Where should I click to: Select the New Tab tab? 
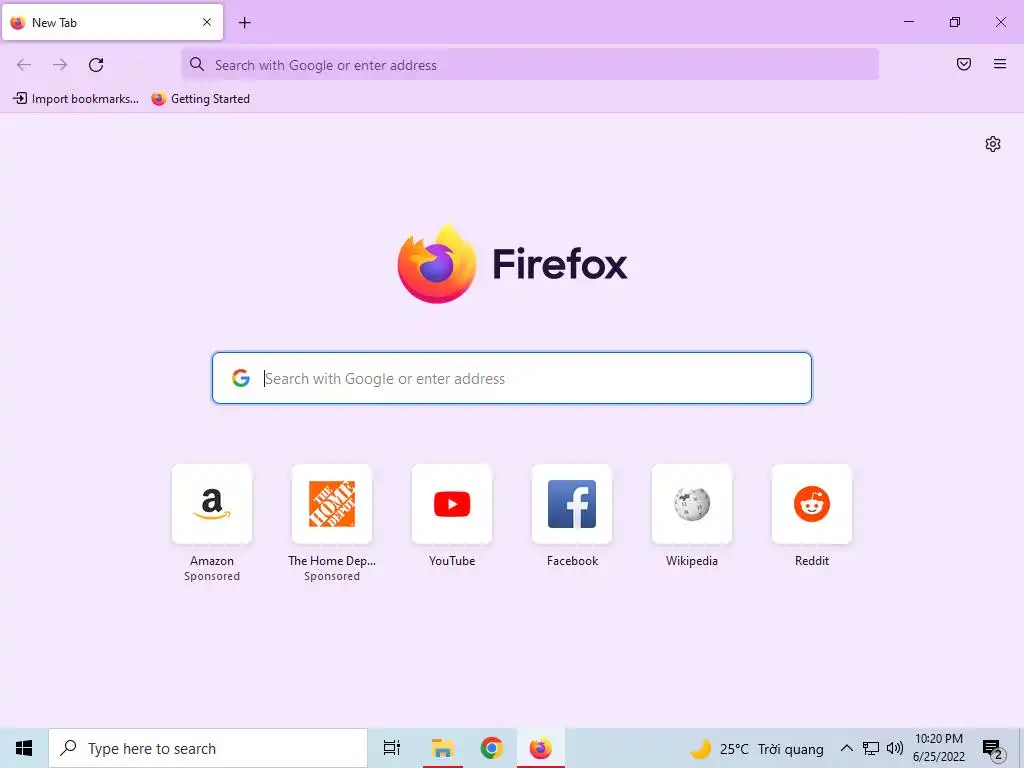[x=112, y=22]
